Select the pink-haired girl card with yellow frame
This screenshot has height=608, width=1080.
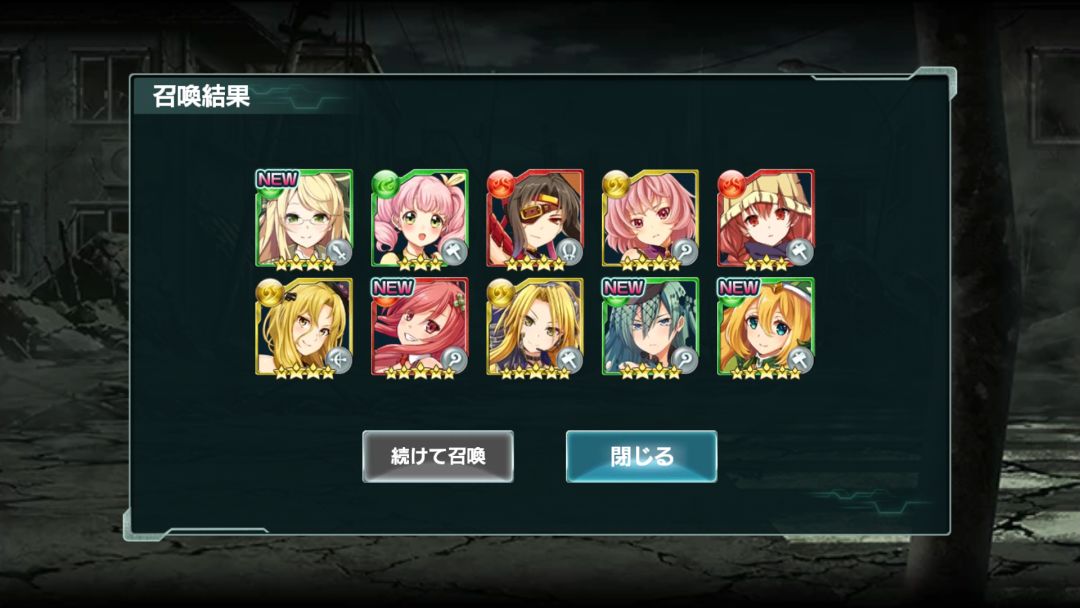tap(650, 218)
